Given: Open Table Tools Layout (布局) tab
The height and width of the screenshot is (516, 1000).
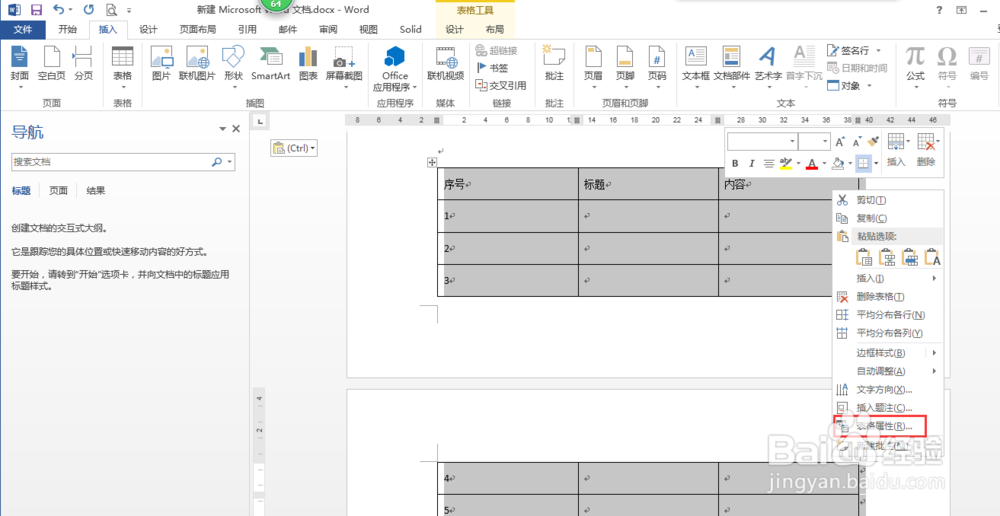Looking at the screenshot, I should click(x=494, y=29).
